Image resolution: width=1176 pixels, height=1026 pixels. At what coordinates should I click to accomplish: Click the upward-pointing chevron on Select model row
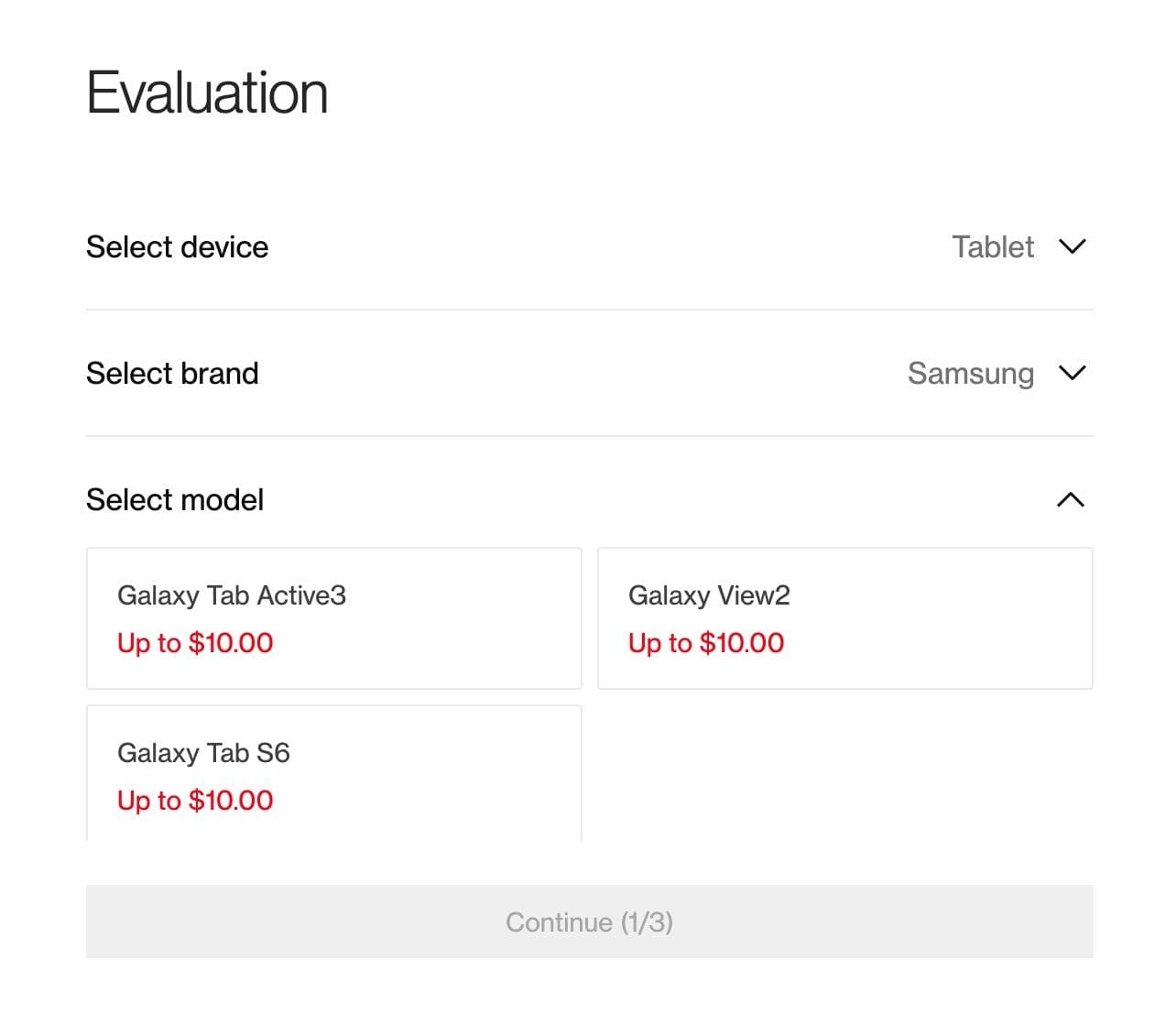click(x=1071, y=499)
